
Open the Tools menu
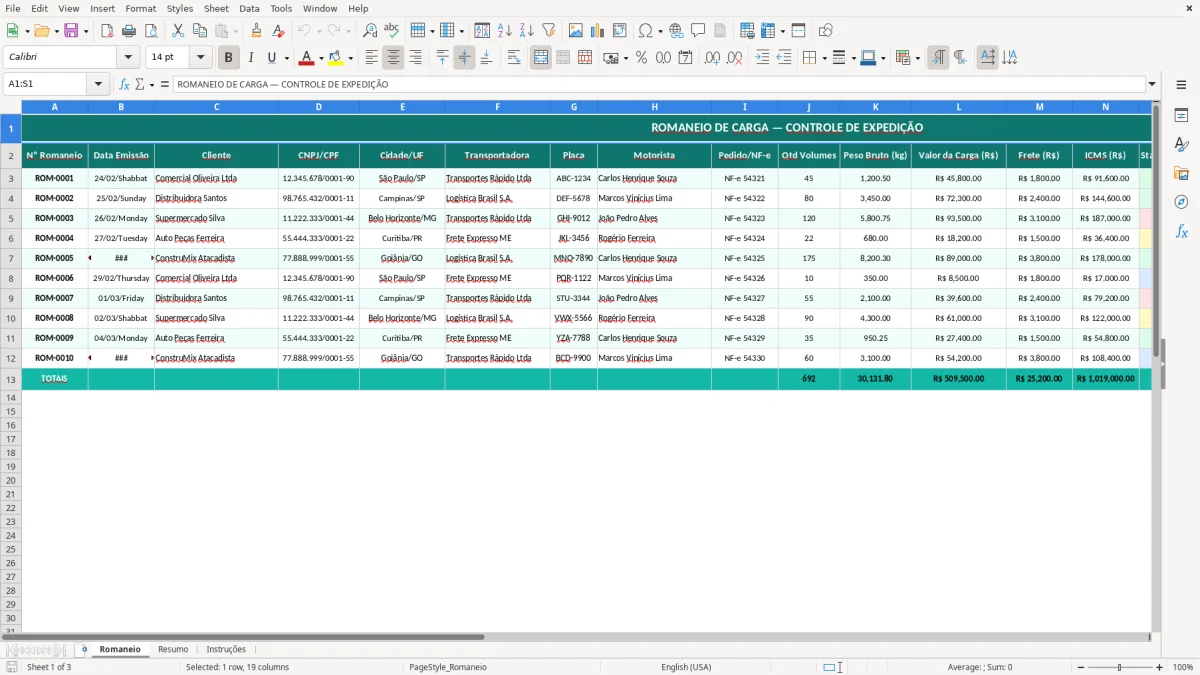point(281,8)
